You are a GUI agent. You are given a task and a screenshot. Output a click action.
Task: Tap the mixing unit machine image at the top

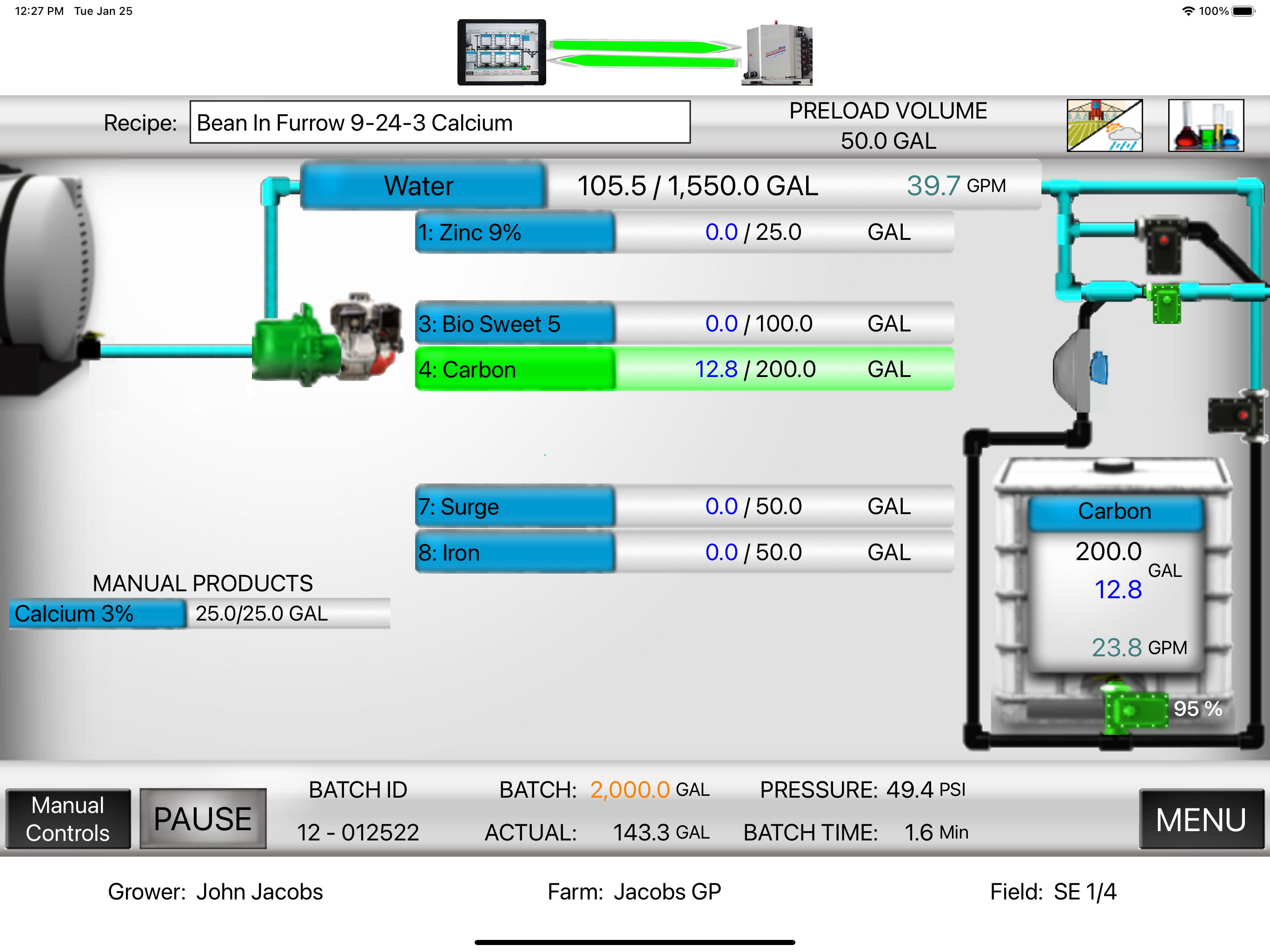tap(777, 53)
